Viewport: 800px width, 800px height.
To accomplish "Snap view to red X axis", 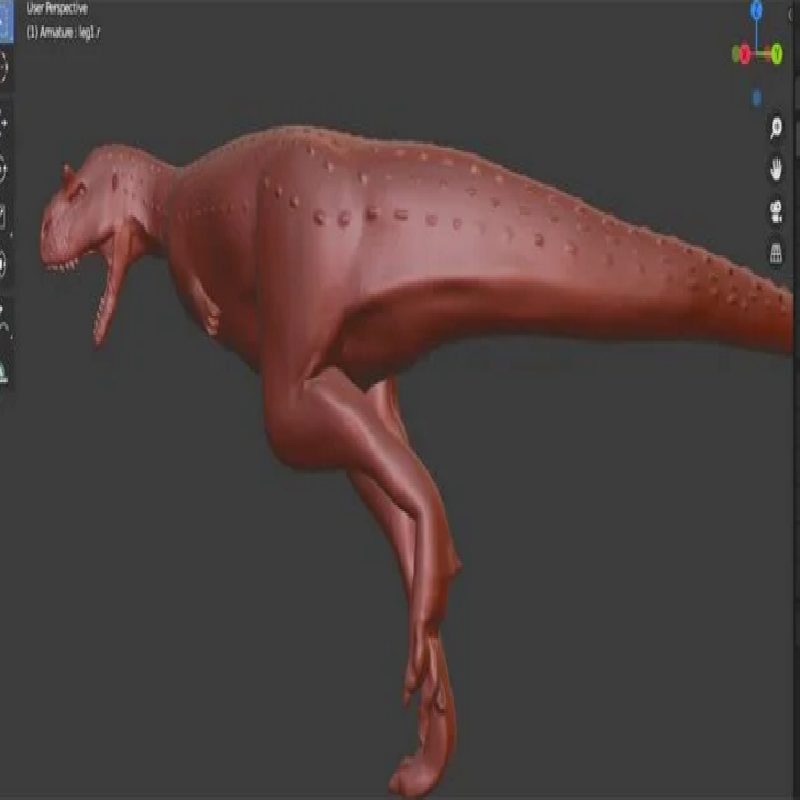I will point(743,53).
